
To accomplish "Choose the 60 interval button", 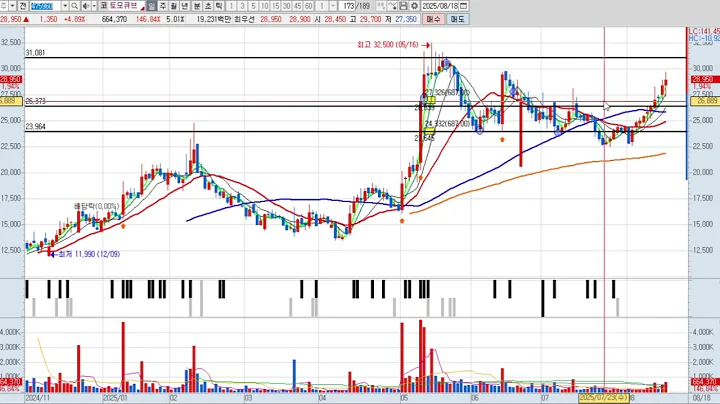I will [x=309, y=6].
